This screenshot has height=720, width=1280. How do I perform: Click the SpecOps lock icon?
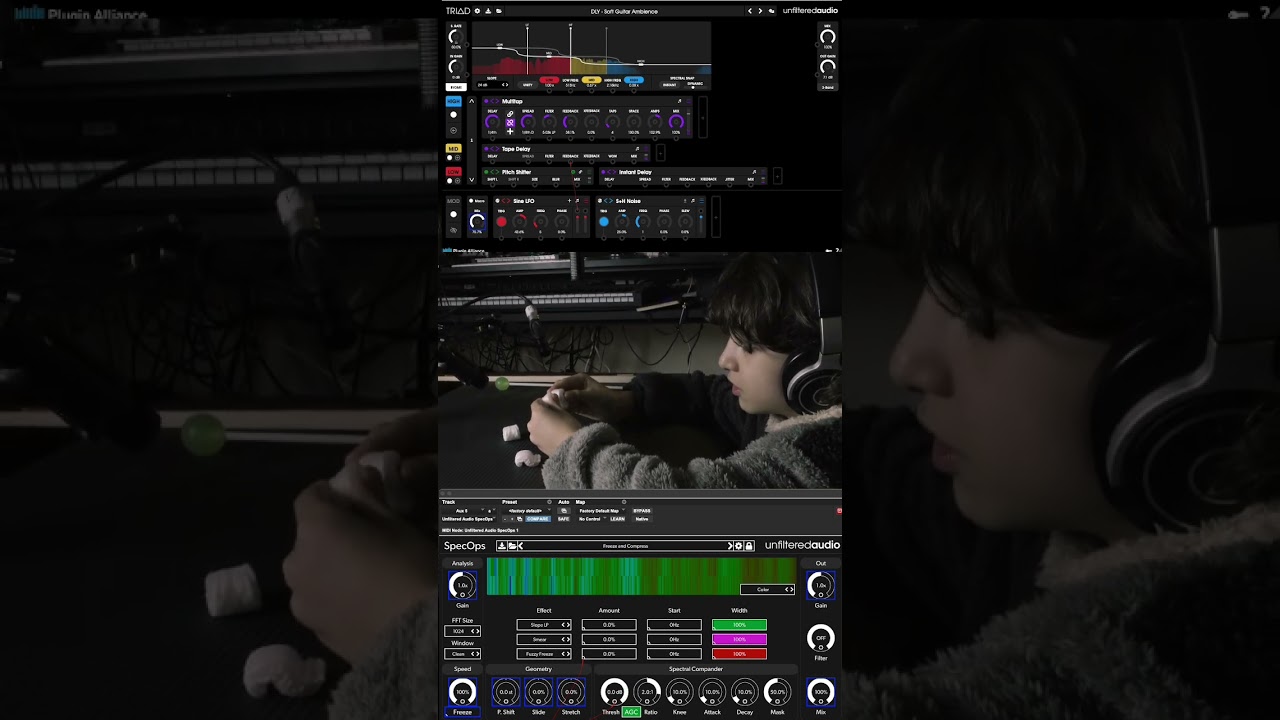pyautogui.click(x=749, y=546)
